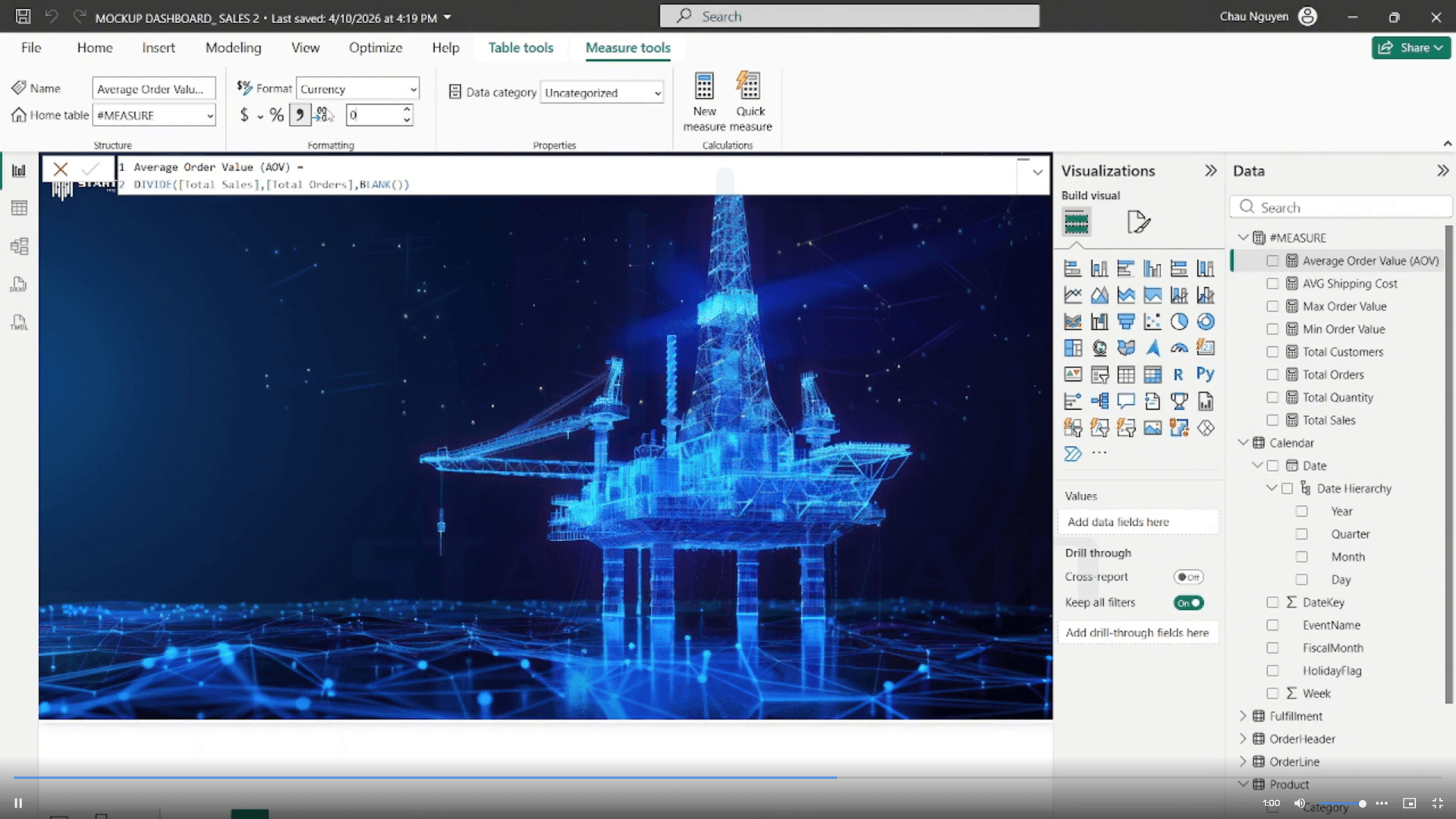Open the Home table dropdown
This screenshot has height=819, width=1456.
point(154,115)
